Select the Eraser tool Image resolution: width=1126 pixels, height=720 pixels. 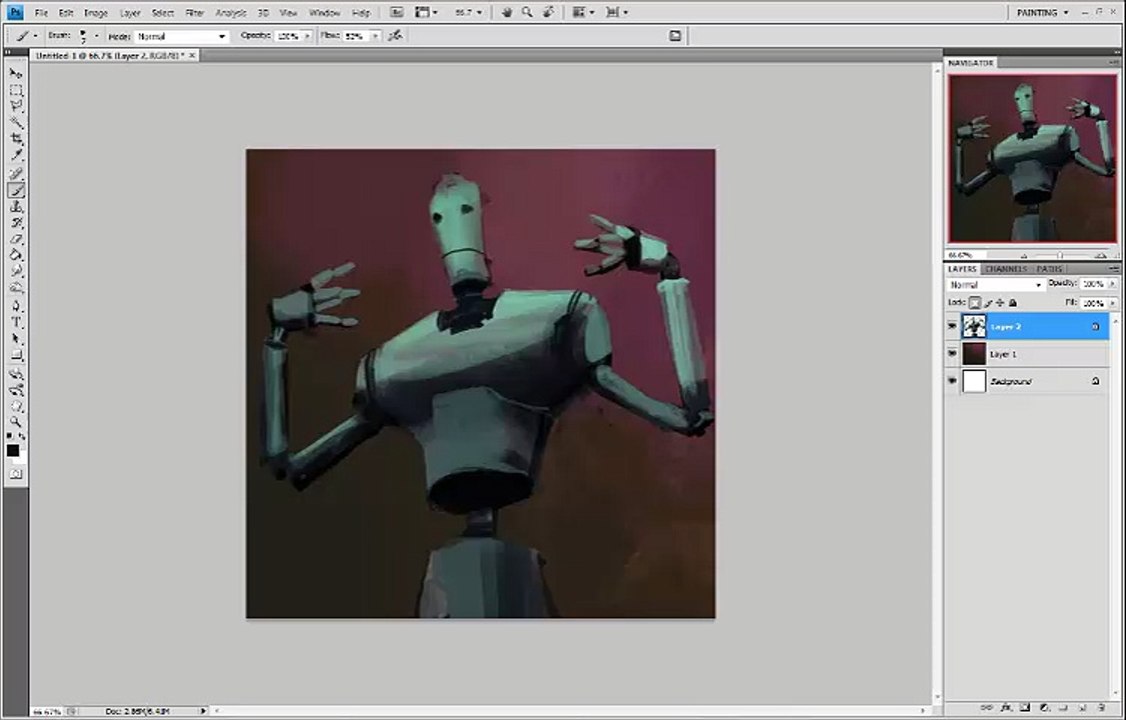[16, 239]
